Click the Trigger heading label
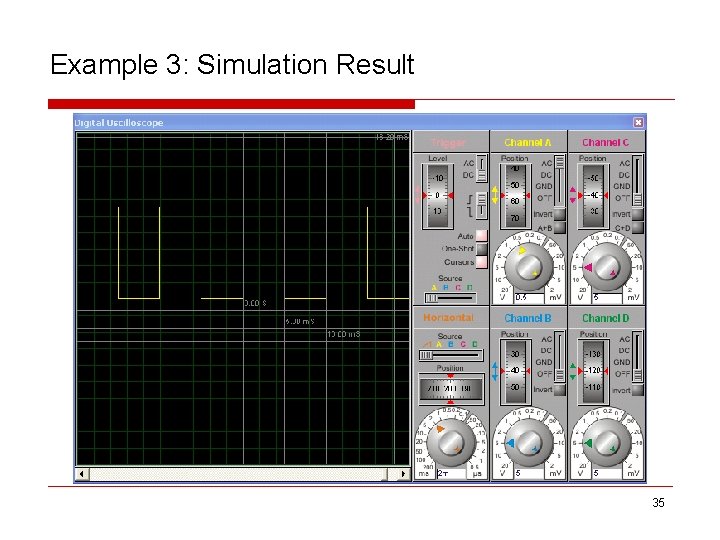 449,142
